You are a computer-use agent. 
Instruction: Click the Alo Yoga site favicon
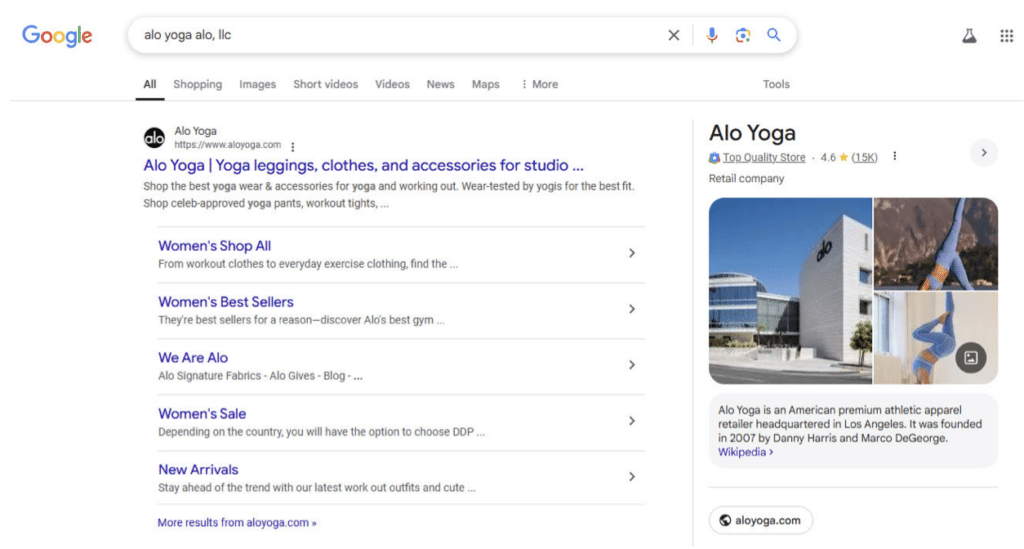154,138
